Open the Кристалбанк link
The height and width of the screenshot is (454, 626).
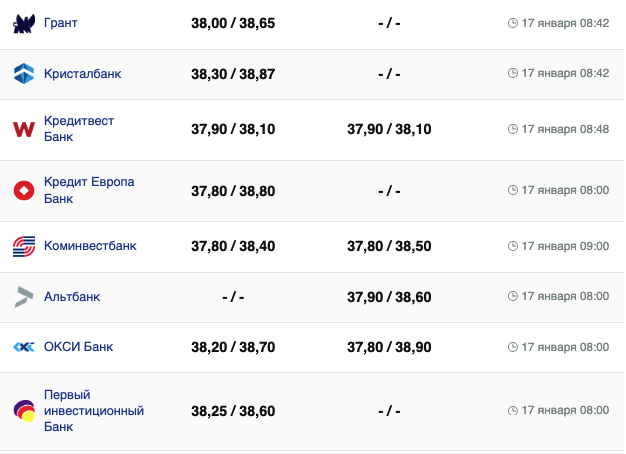[x=83, y=73]
